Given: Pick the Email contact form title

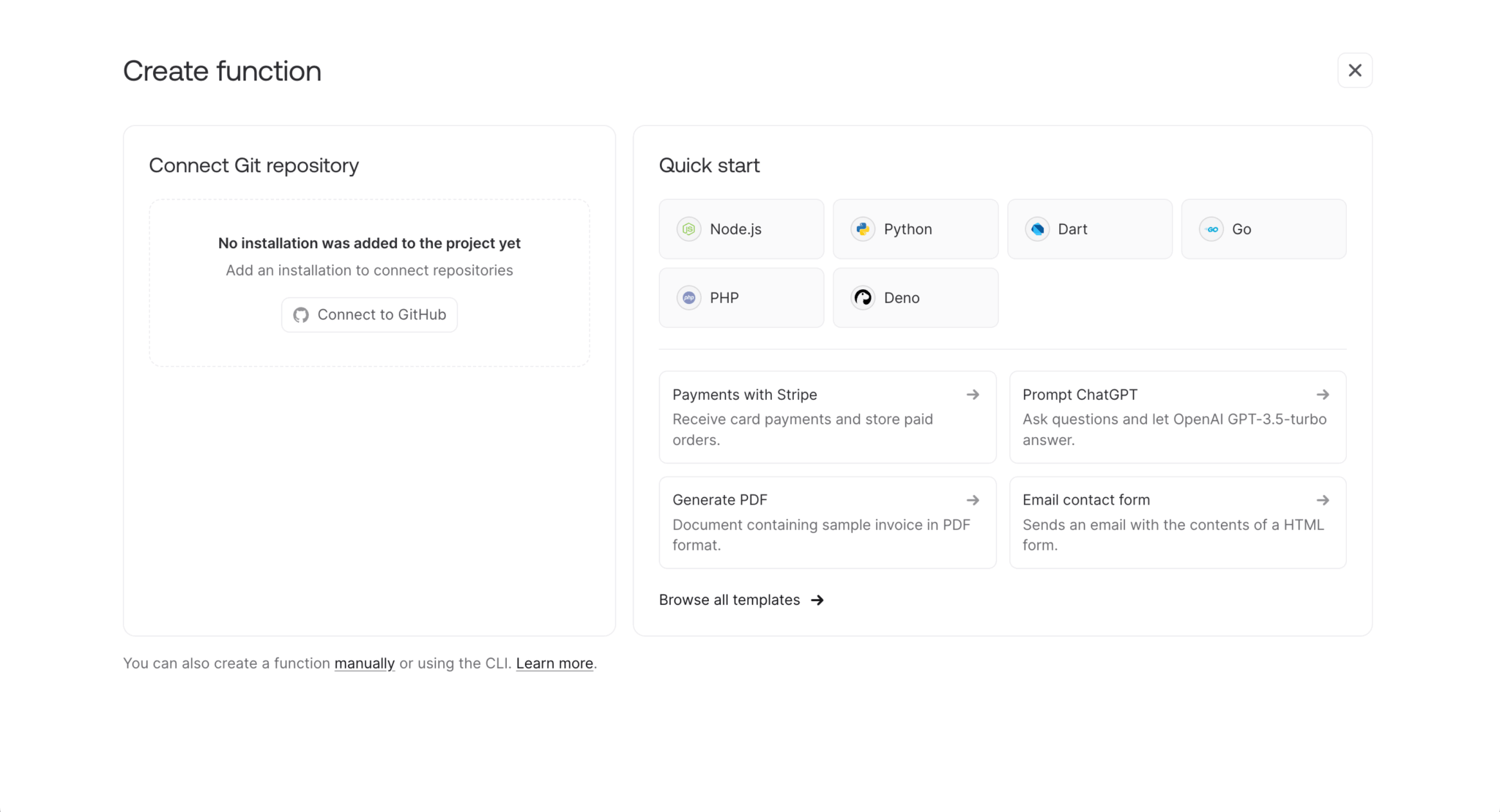Looking at the screenshot, I should click(1085, 500).
